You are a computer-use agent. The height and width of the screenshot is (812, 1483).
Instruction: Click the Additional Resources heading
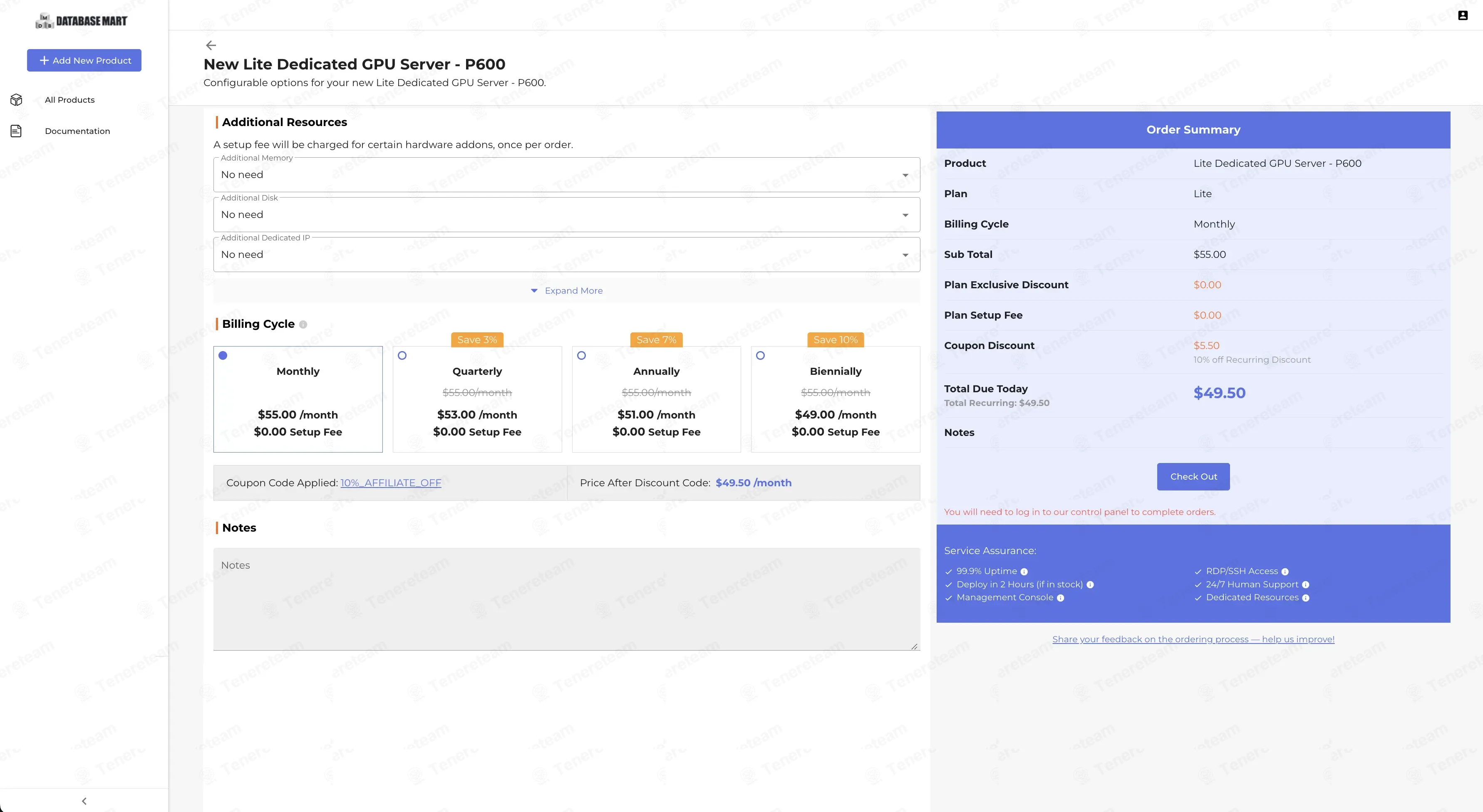click(284, 122)
